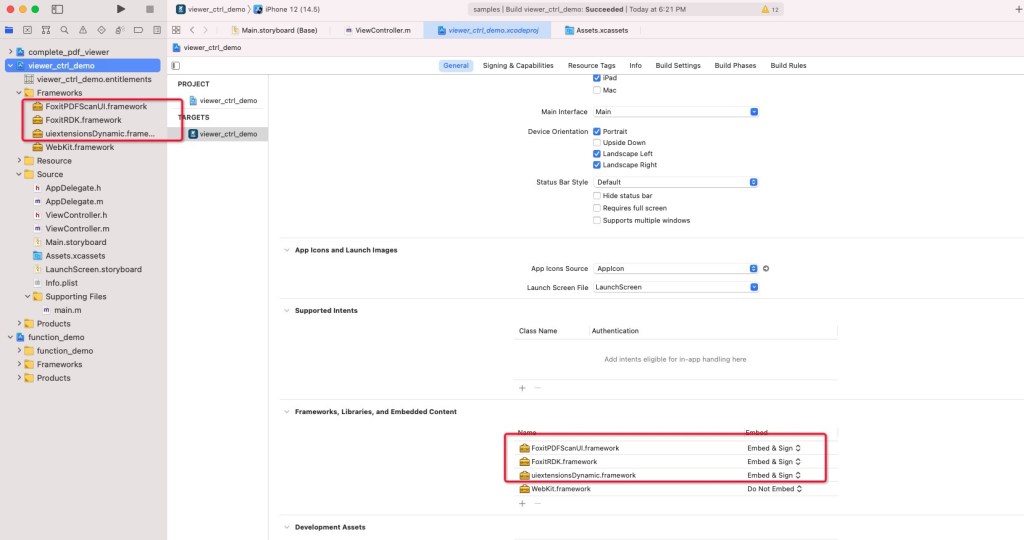This screenshot has height=540, width=1024.
Task: Open the Status Bar Style dropdown
Action: (676, 182)
